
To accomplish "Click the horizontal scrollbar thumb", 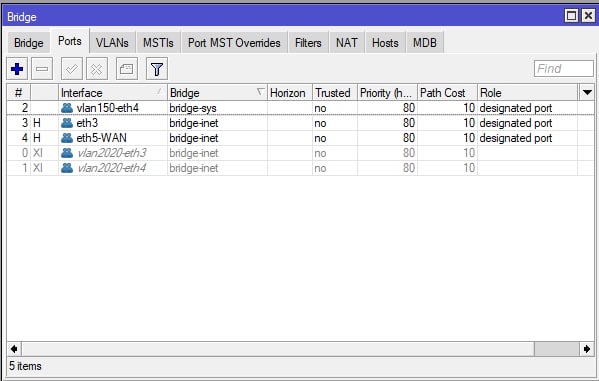I will [x=556, y=349].
